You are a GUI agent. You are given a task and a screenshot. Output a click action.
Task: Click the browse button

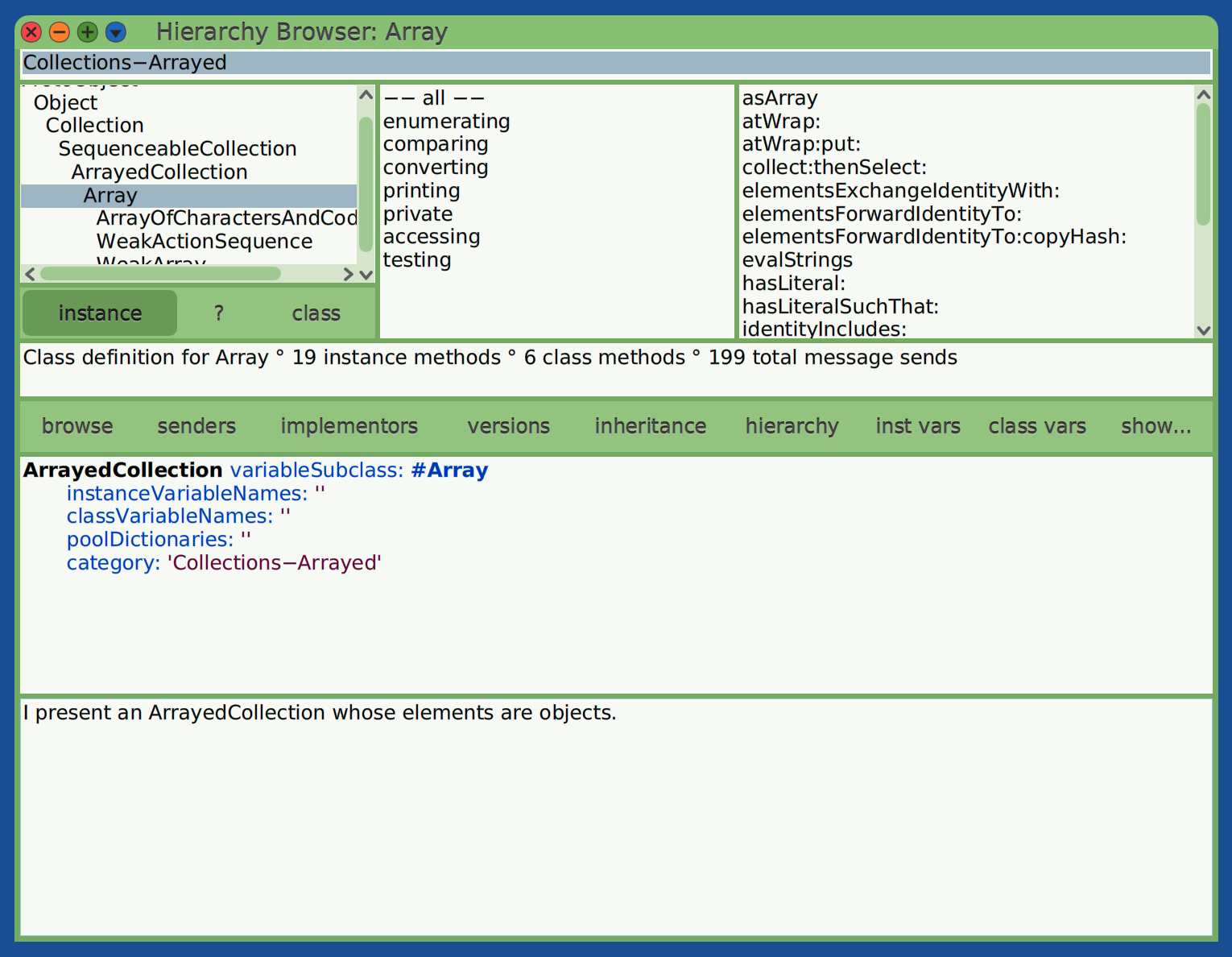76,426
